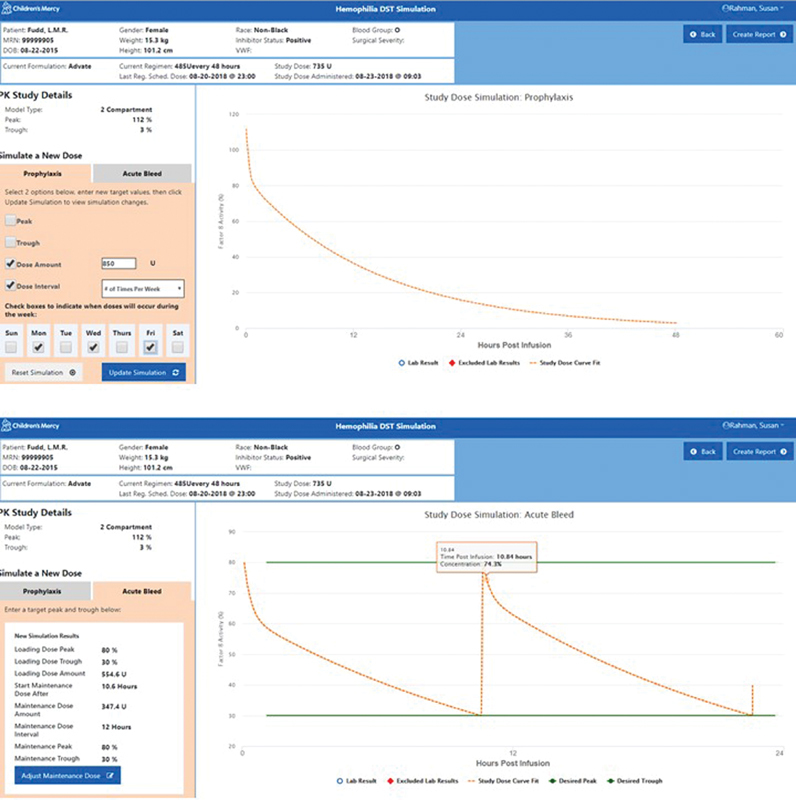Check the Sun dosing day box
The image size is (796, 800).
pos(11,347)
